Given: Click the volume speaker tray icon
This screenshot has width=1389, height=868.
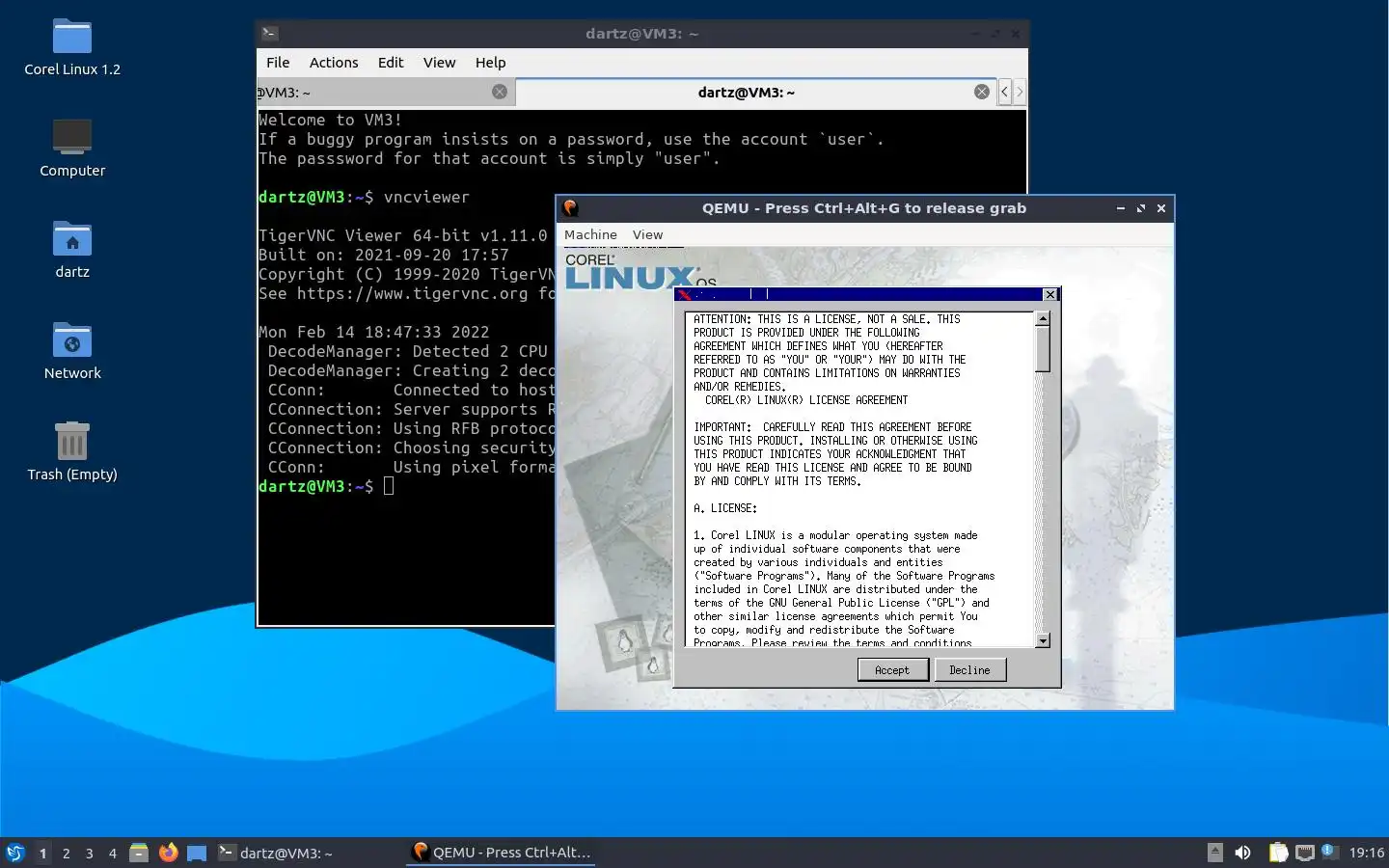Looking at the screenshot, I should coord(1243,853).
